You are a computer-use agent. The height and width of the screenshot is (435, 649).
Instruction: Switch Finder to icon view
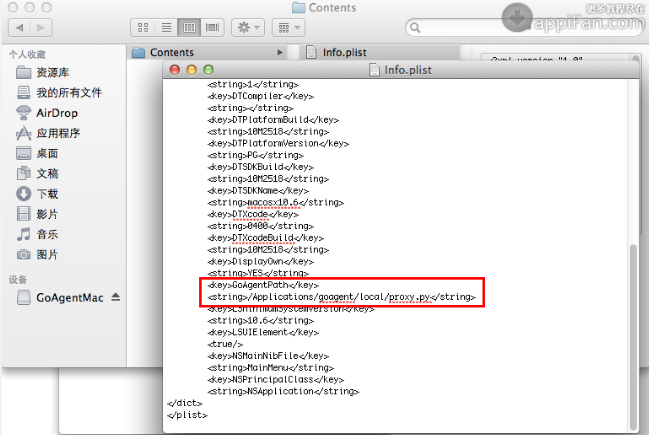coord(143,28)
